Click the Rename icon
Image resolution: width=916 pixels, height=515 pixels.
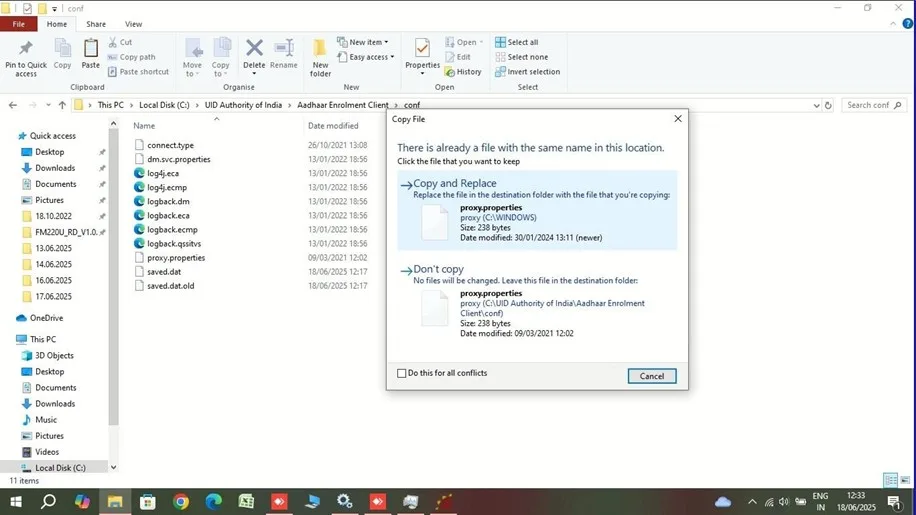[x=284, y=47]
